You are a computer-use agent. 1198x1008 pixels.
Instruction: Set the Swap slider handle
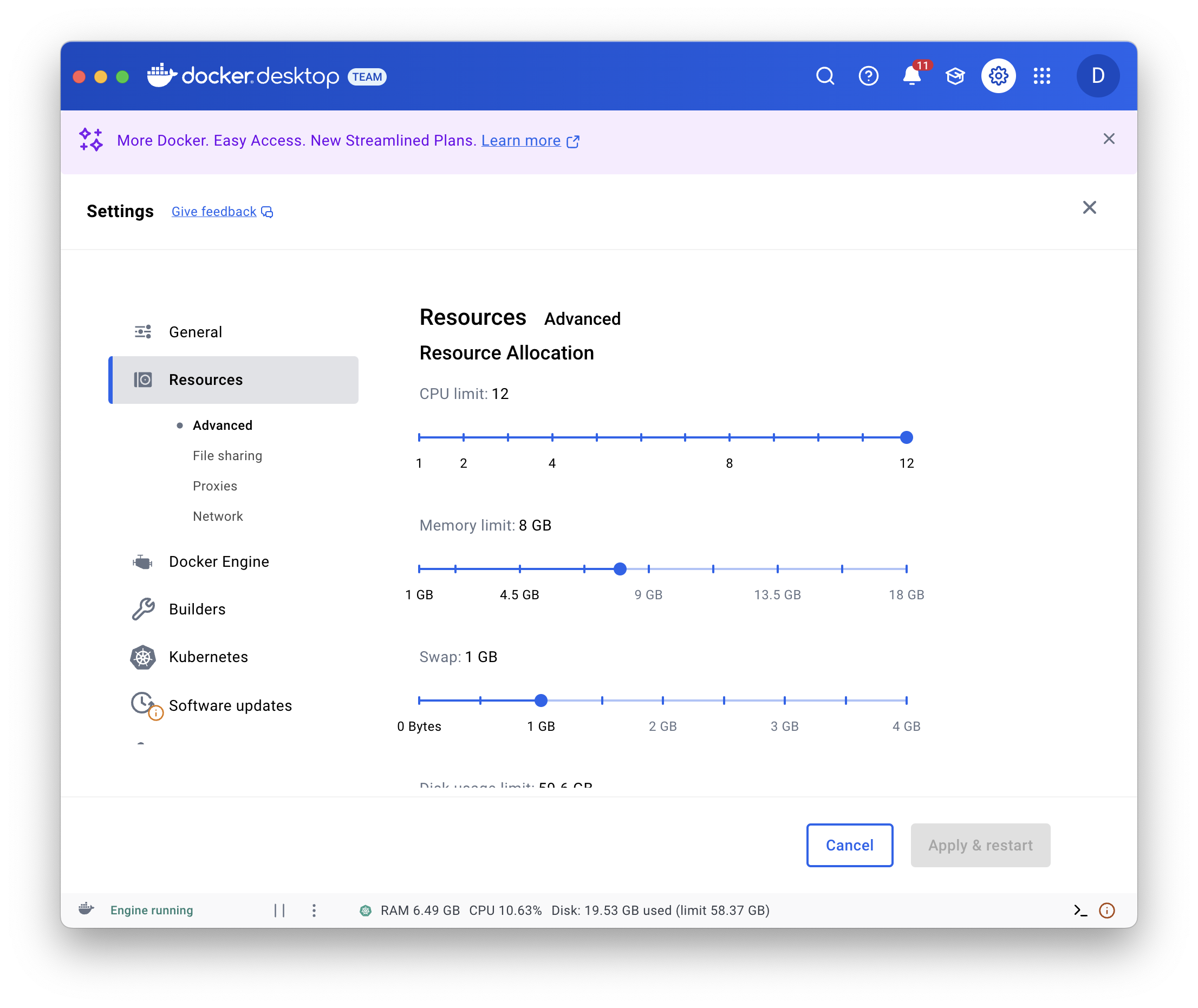pos(541,700)
